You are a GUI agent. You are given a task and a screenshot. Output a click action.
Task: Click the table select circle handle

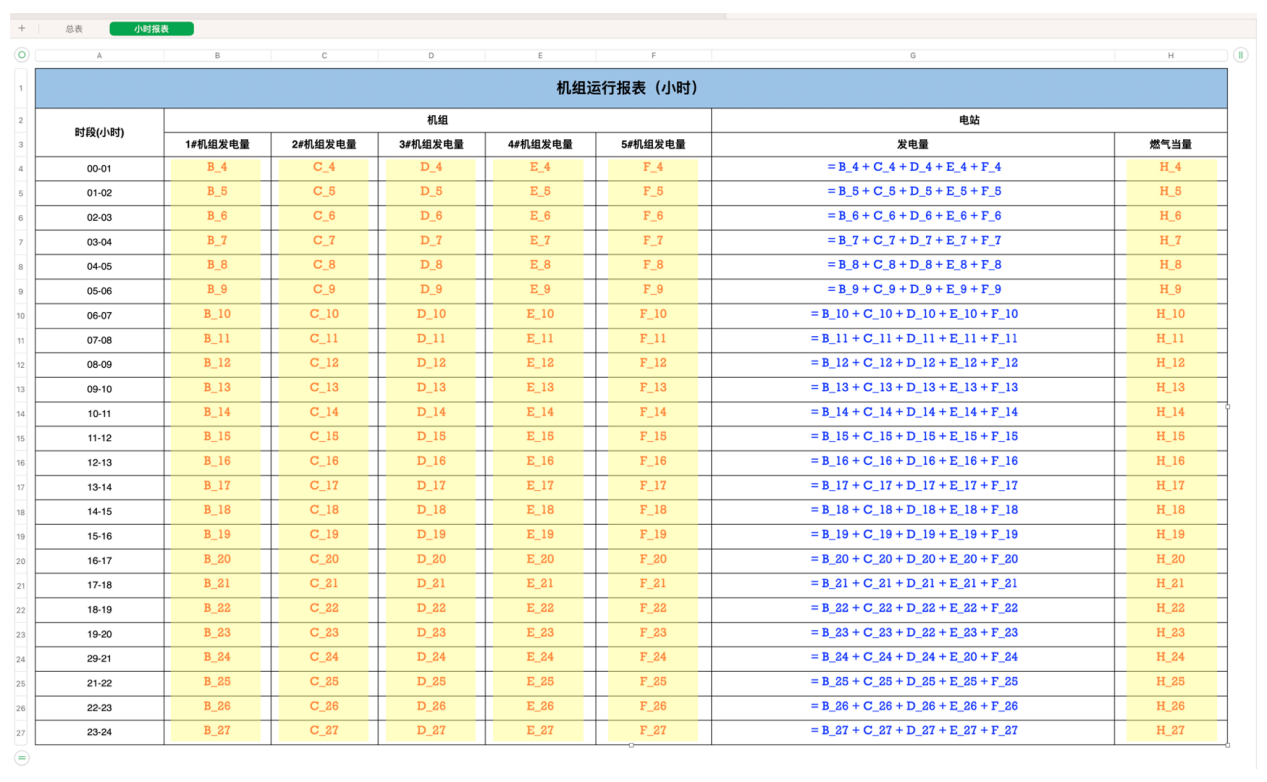pos(22,55)
